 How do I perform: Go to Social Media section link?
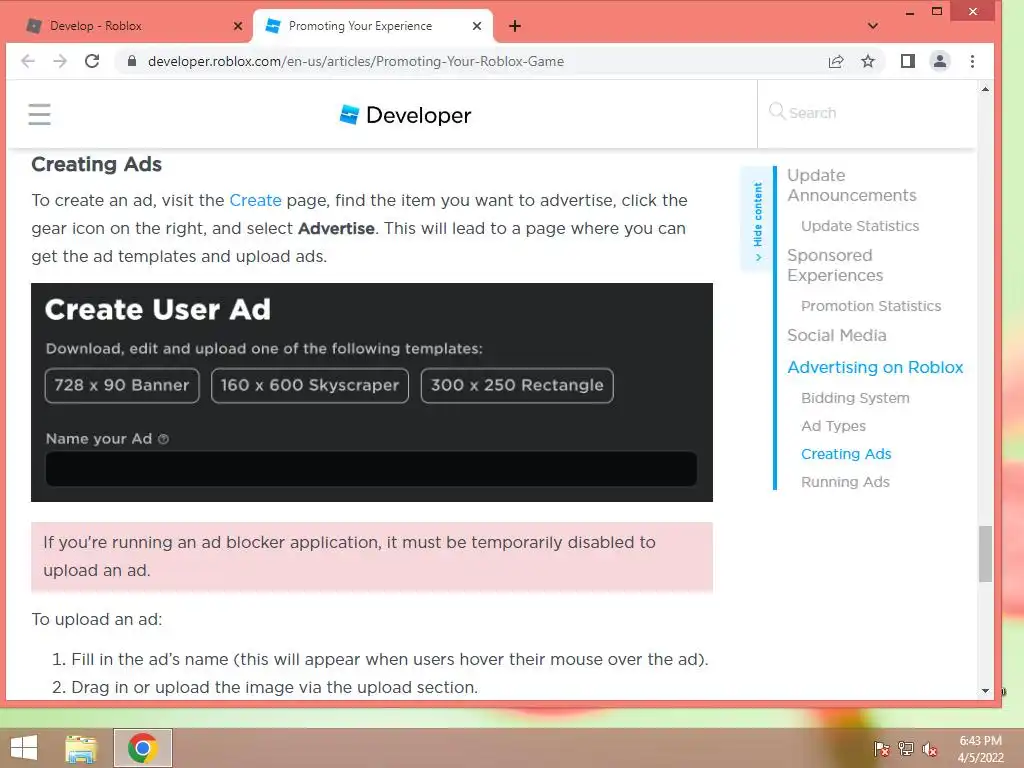(837, 336)
